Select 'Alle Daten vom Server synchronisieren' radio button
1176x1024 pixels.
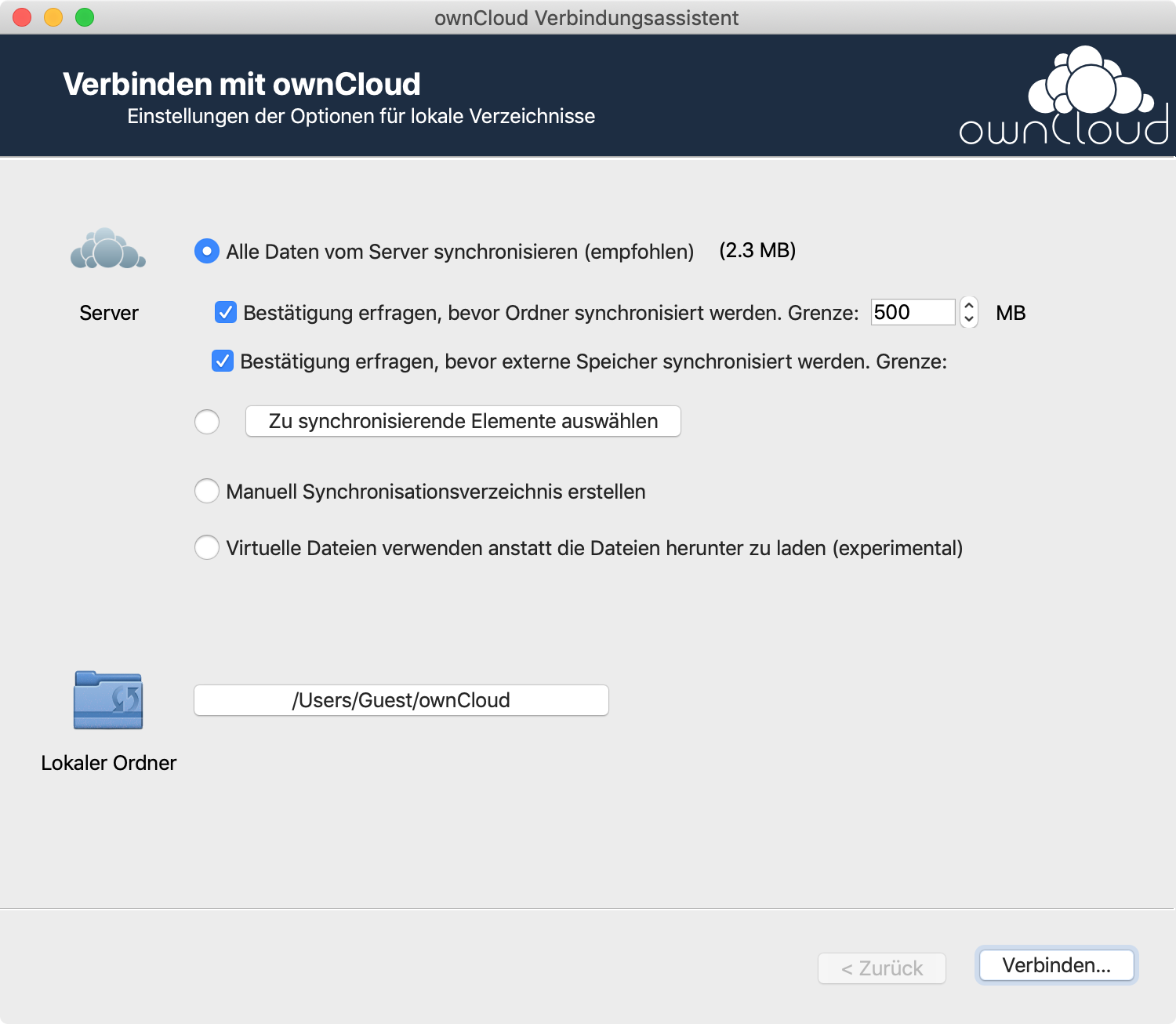[x=207, y=251]
